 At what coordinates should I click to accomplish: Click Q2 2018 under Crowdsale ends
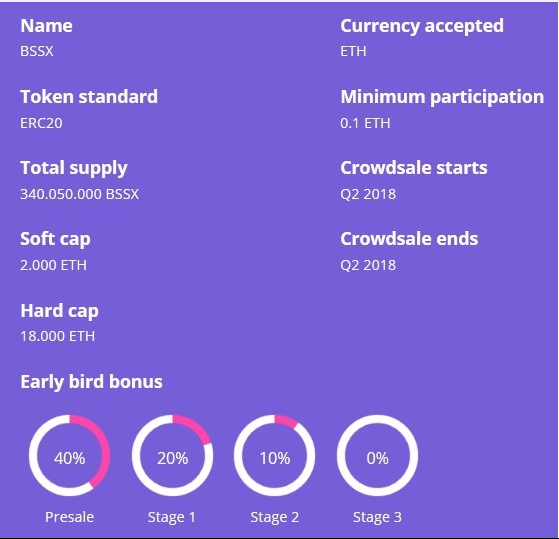(368, 265)
